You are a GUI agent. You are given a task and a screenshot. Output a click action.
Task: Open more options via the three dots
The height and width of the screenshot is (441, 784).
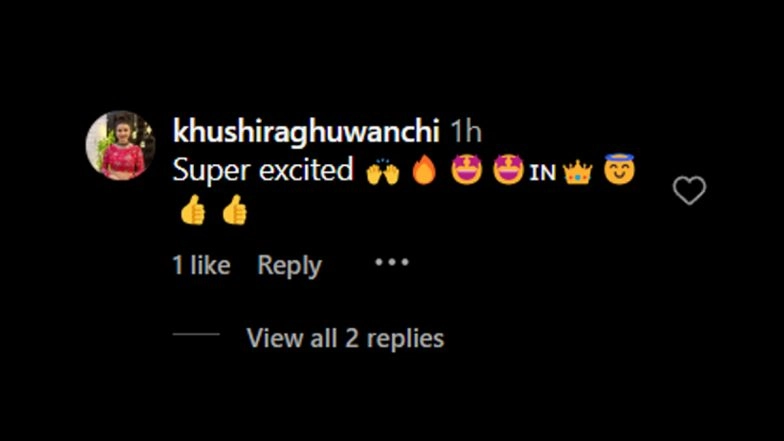392,262
